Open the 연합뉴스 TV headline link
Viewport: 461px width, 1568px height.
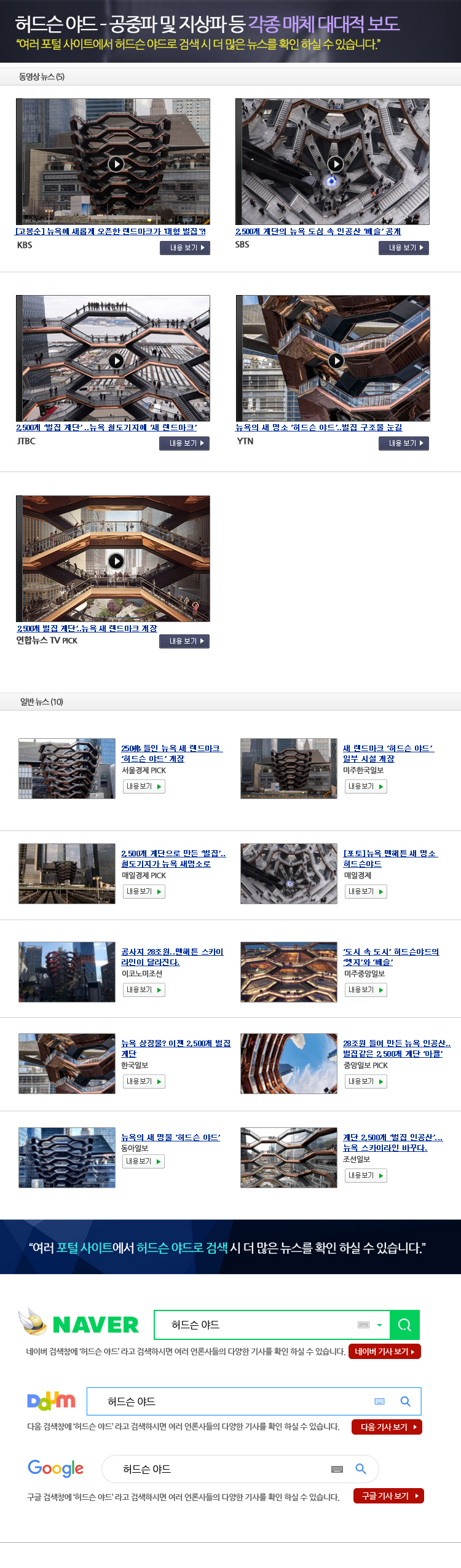(x=87, y=628)
